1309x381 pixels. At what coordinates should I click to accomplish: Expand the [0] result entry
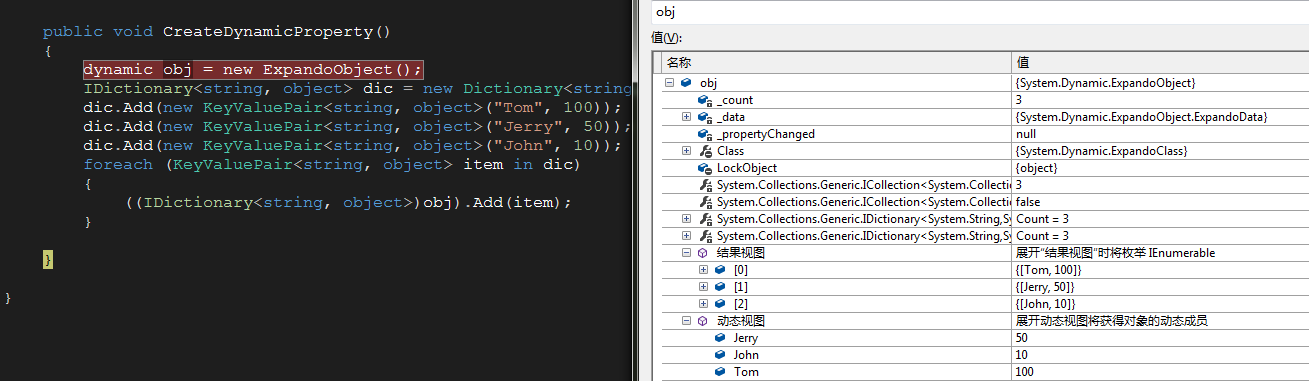703,270
